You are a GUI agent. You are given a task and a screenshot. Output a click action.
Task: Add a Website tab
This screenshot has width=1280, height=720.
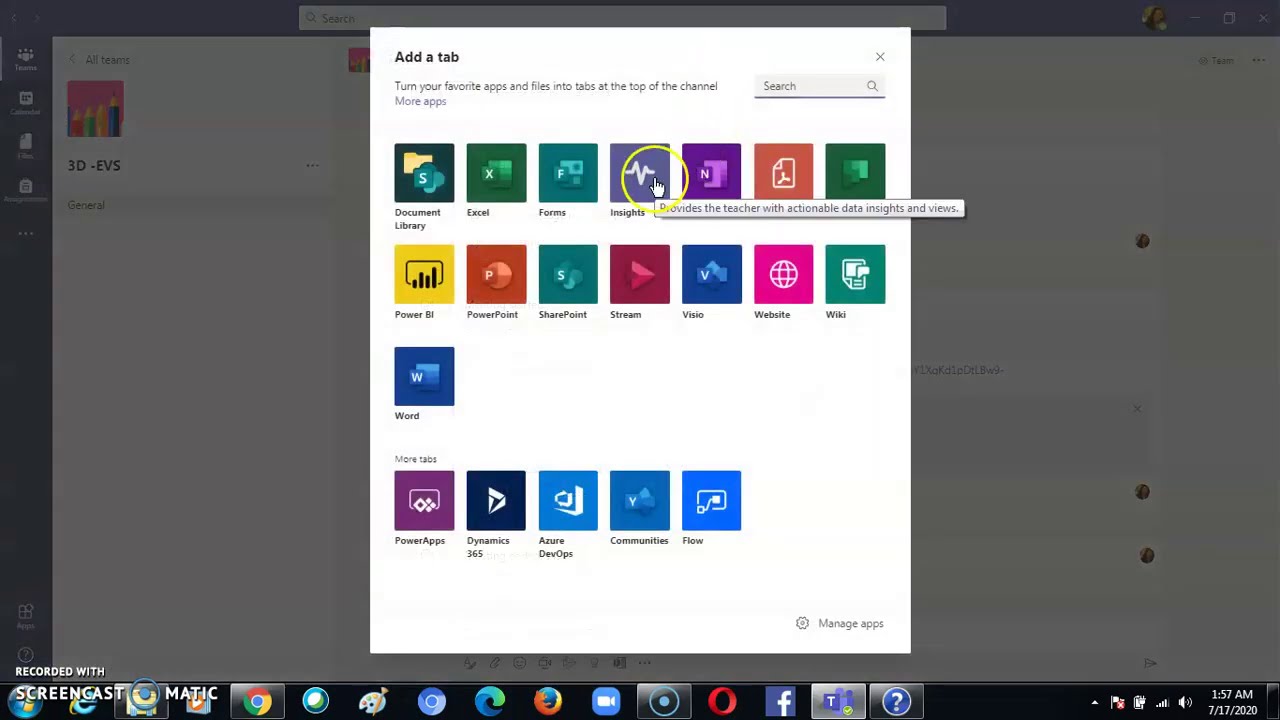(784, 274)
